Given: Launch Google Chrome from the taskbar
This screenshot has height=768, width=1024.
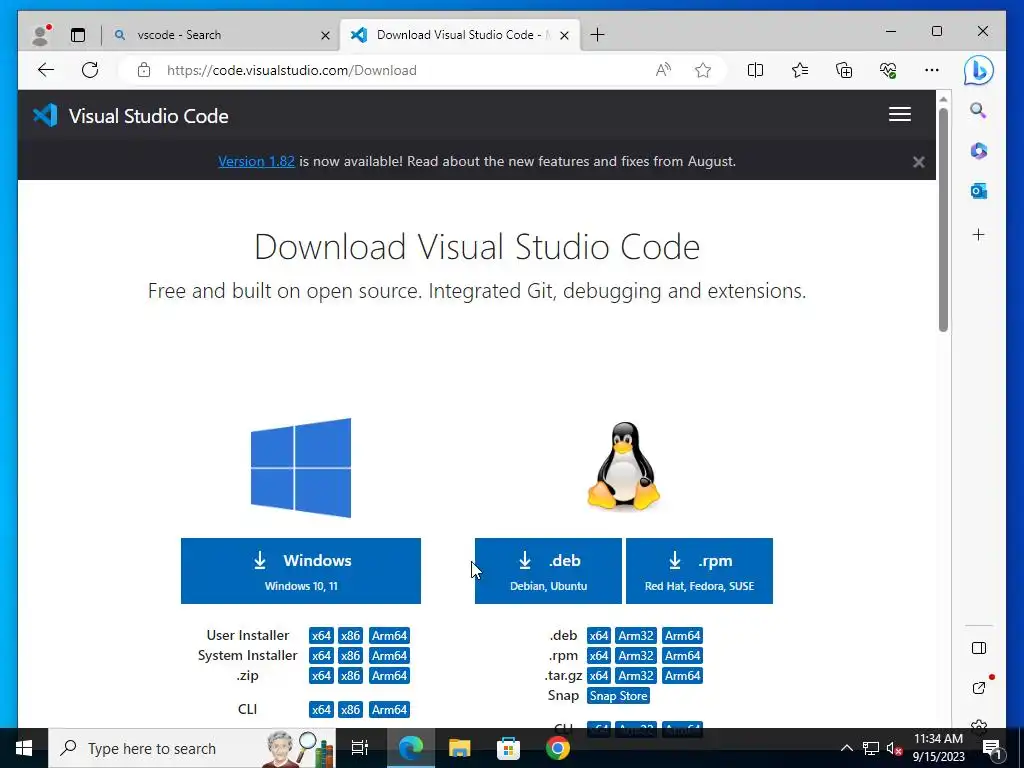Looking at the screenshot, I should click(x=558, y=748).
